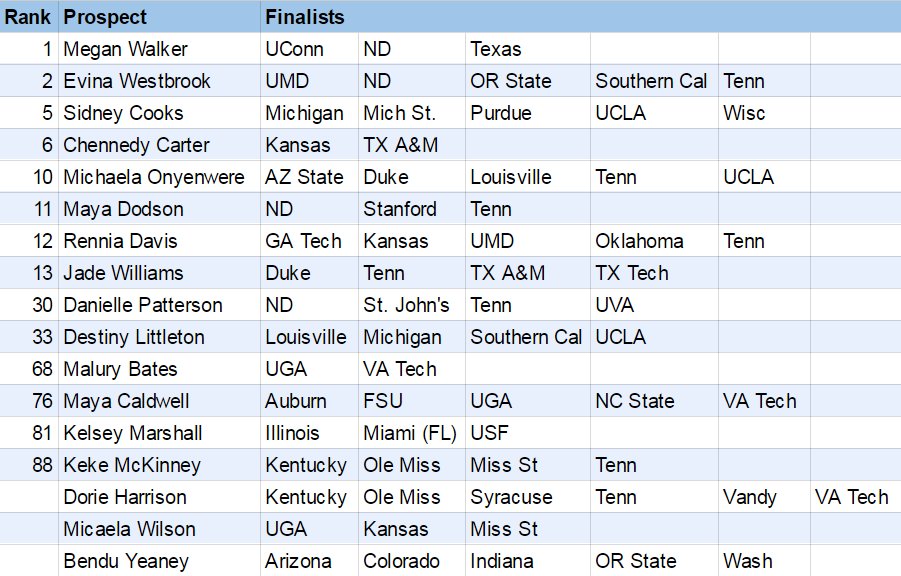Click the TX Tech cell

[654, 273]
